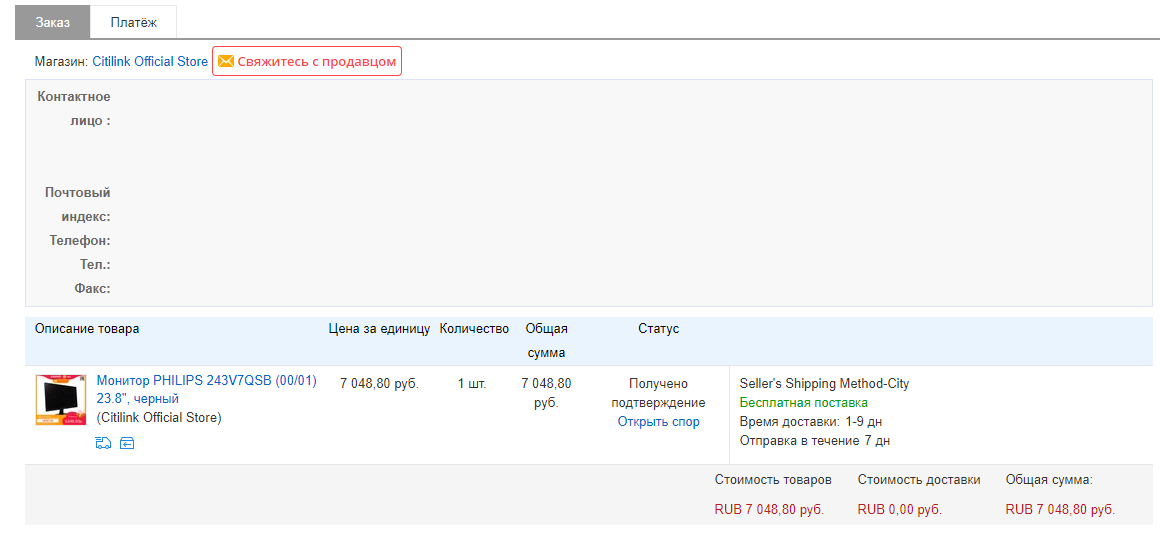The image size is (1160, 536).
Task: Open the Citilink Official Store link
Action: [x=150, y=61]
